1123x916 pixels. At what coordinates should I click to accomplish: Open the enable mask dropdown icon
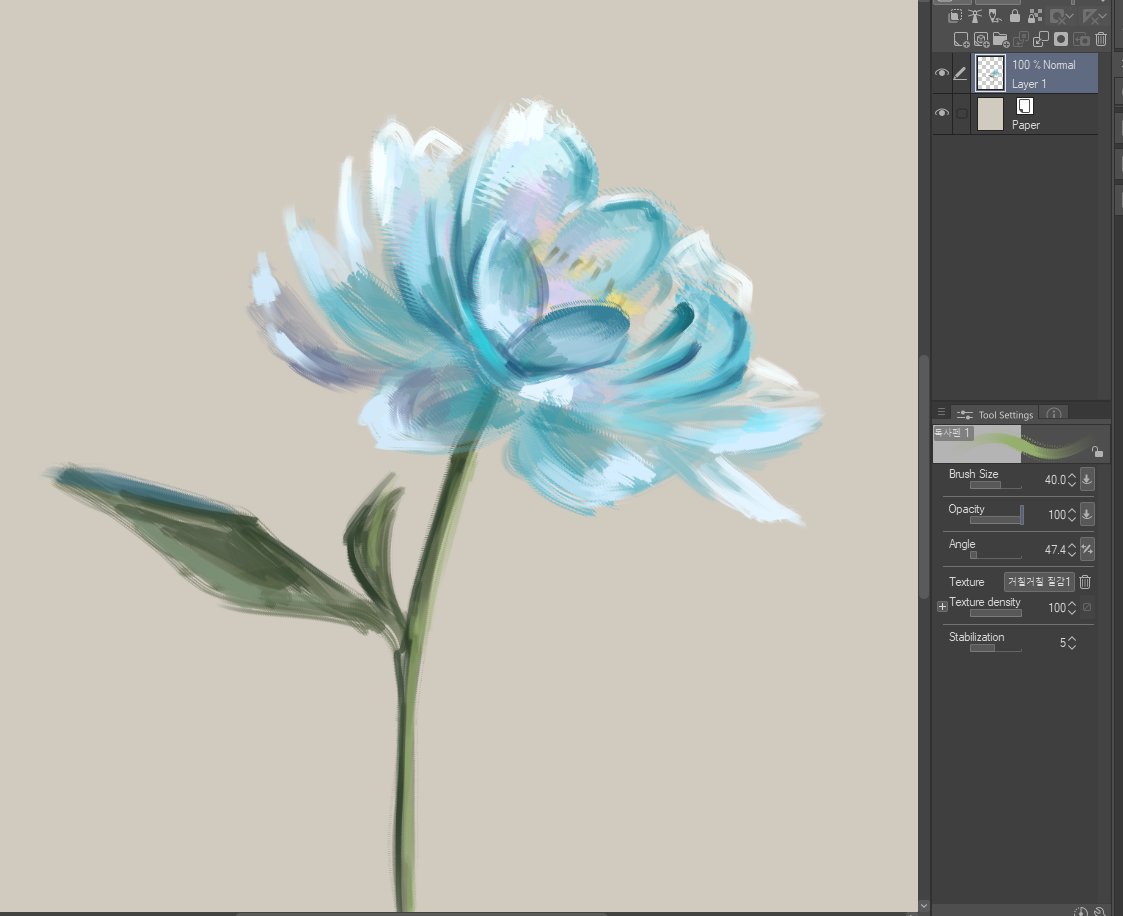(x=1061, y=16)
